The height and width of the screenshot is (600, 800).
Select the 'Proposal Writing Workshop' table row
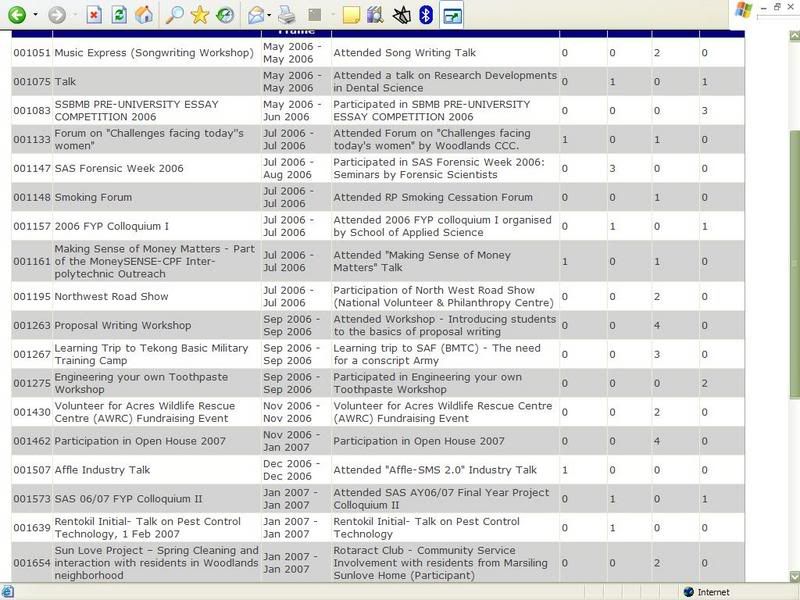[x=378, y=325]
